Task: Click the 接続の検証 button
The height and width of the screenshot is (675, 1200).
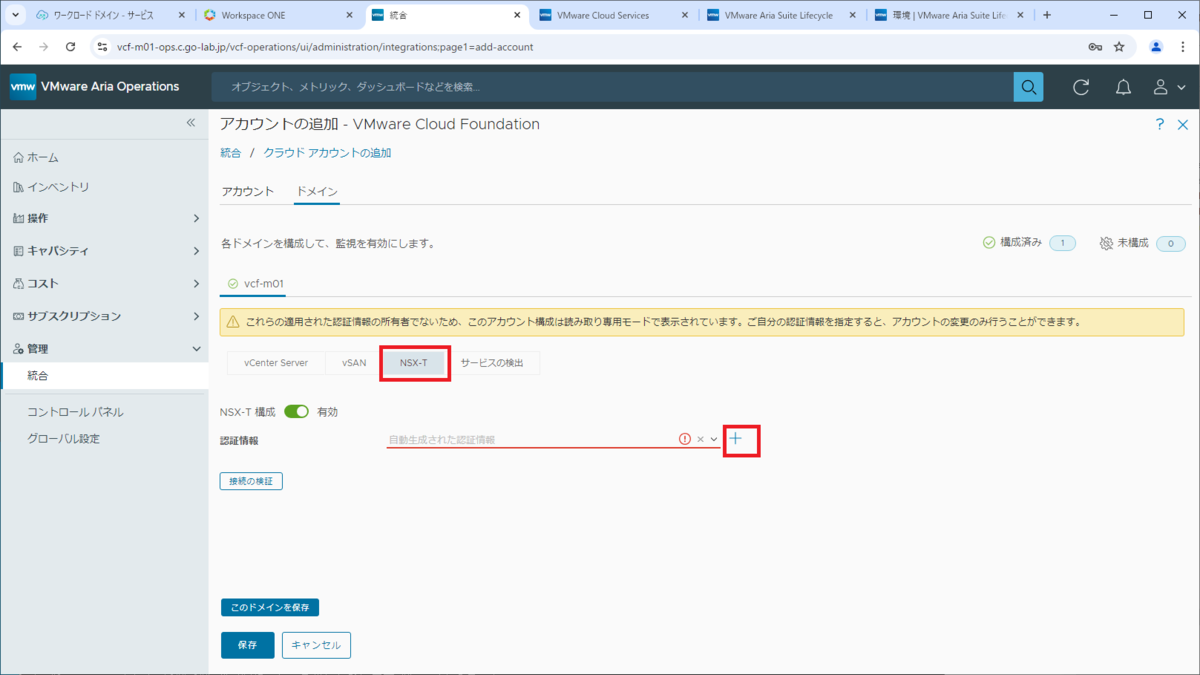Action: click(251, 481)
